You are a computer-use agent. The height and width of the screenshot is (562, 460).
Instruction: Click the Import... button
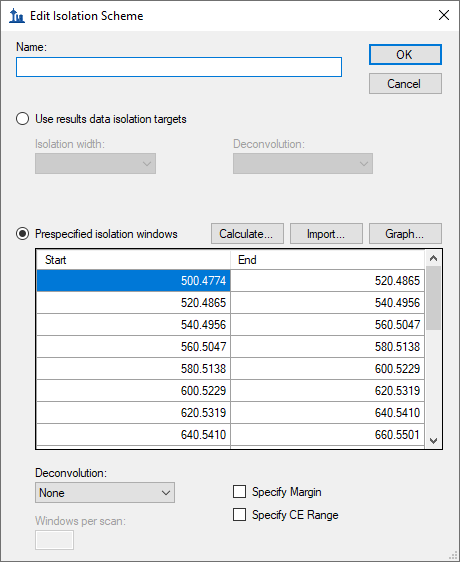326,234
